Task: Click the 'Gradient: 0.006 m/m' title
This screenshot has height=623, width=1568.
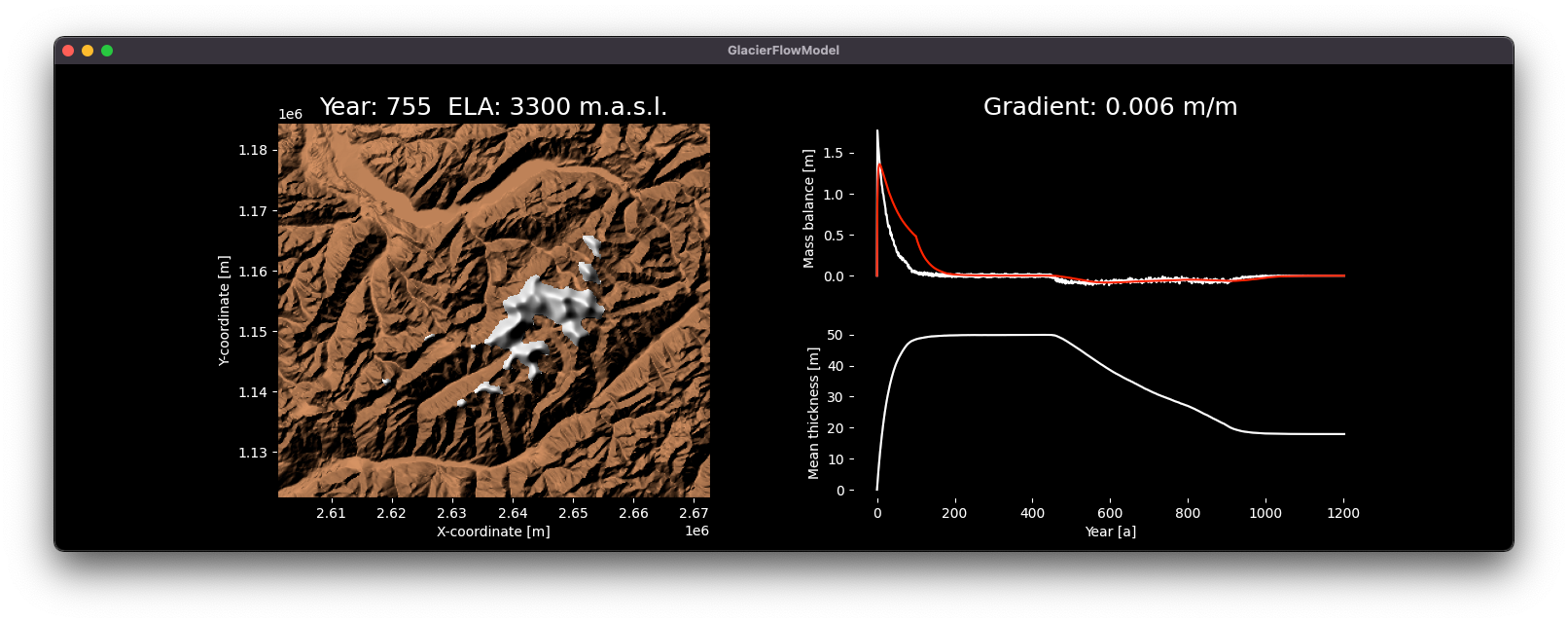Action: click(x=1110, y=107)
